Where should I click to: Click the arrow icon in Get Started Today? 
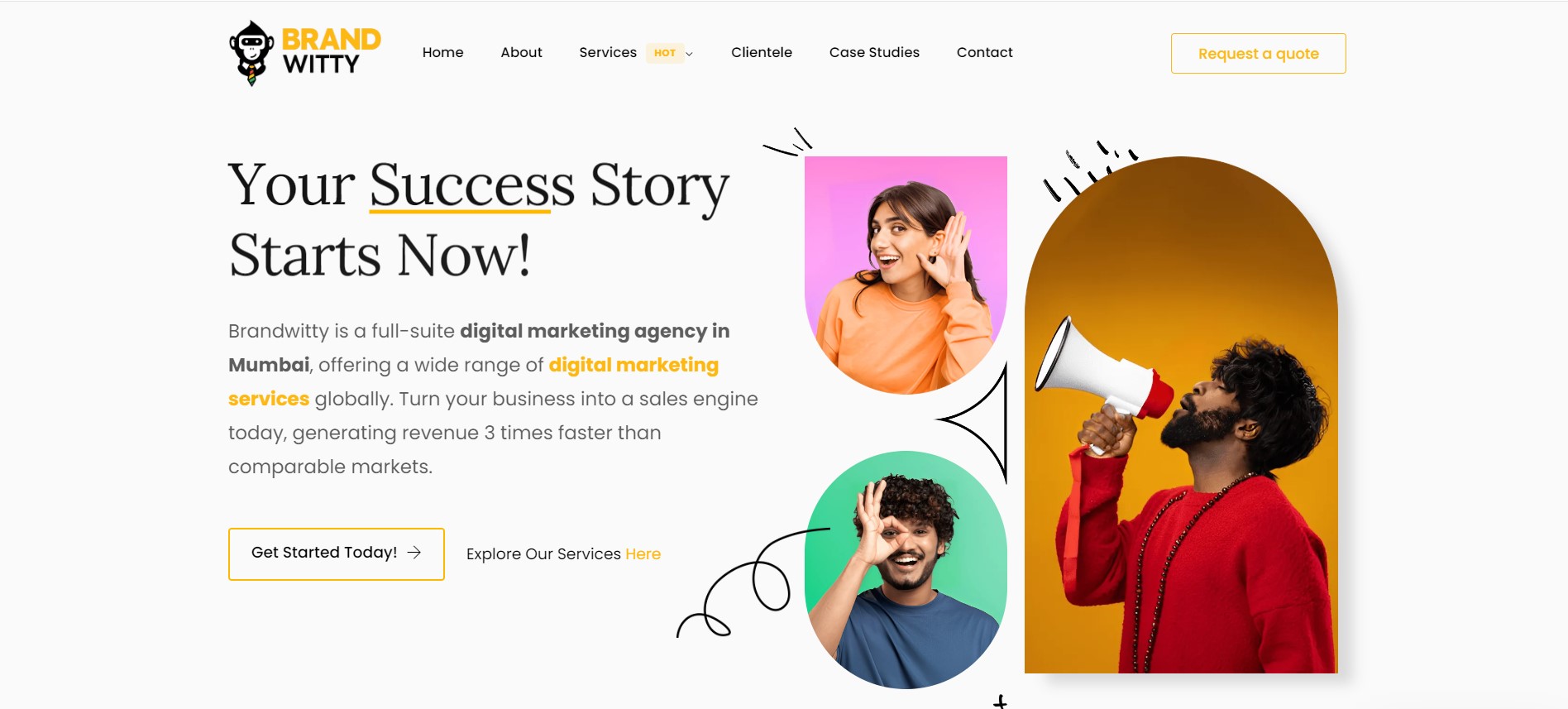click(414, 552)
